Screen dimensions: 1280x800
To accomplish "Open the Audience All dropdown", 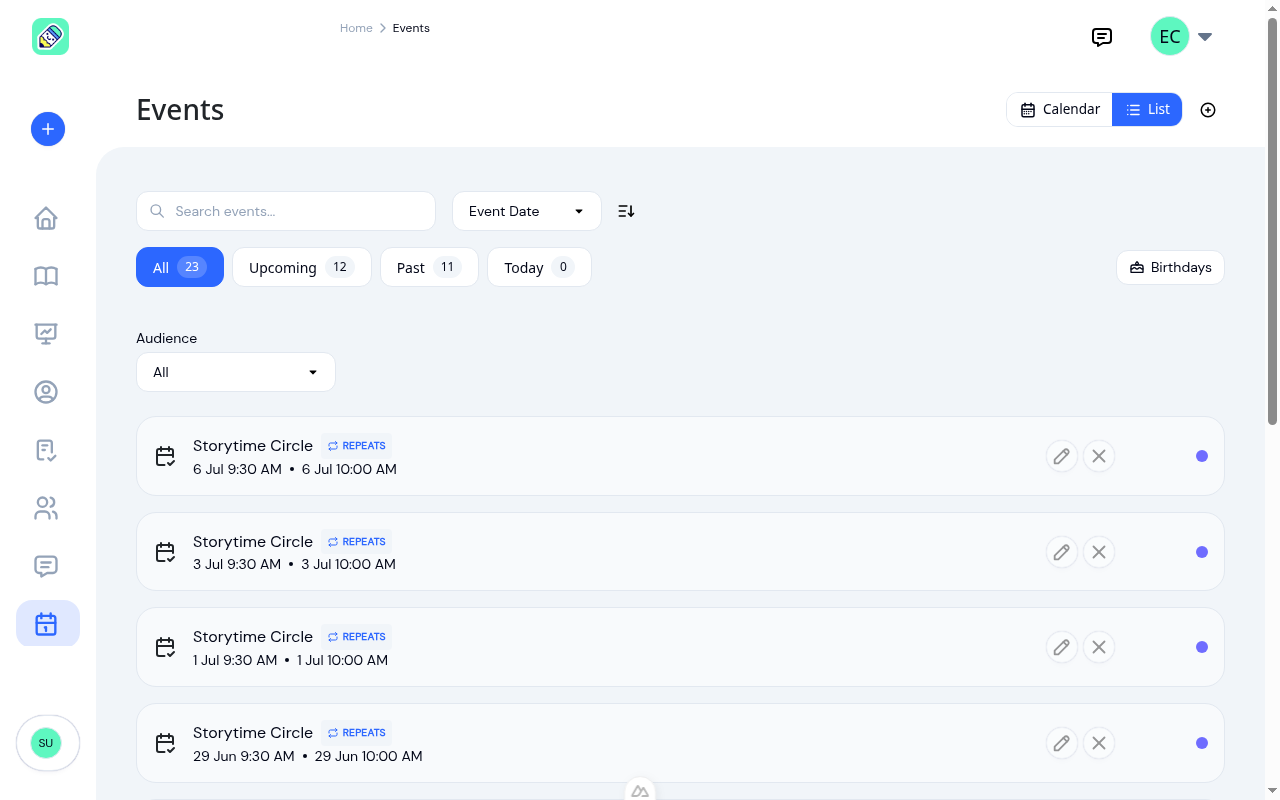I will click(236, 372).
